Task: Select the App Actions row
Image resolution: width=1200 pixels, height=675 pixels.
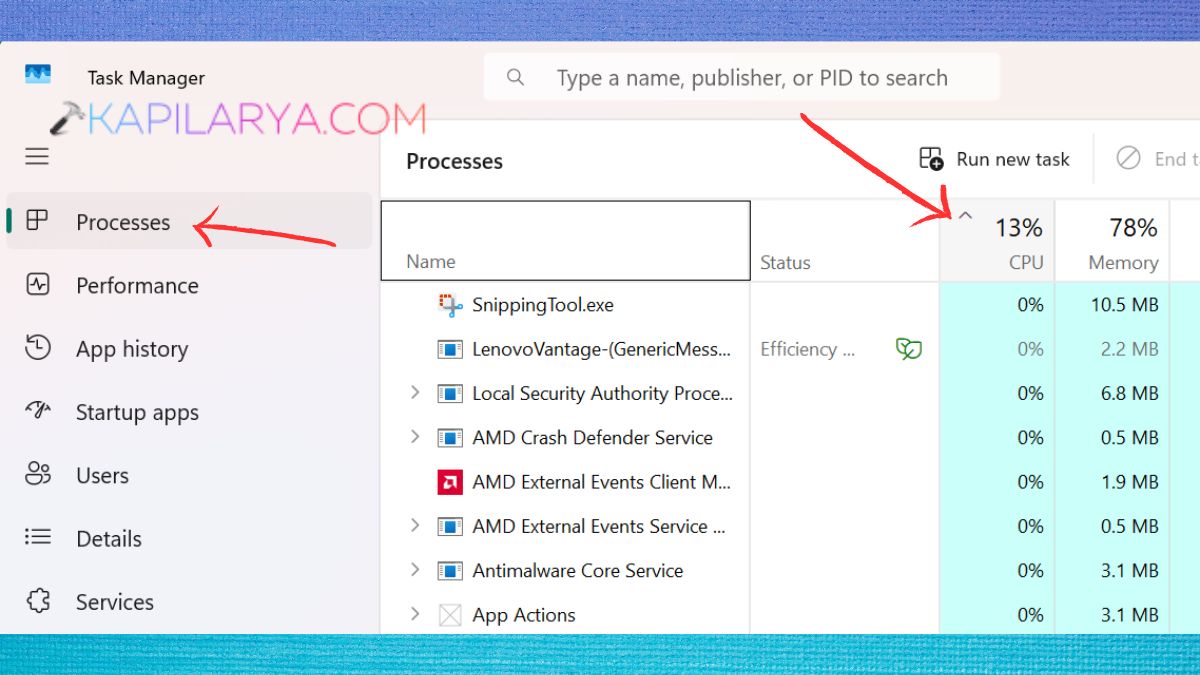Action: pyautogui.click(x=790, y=614)
